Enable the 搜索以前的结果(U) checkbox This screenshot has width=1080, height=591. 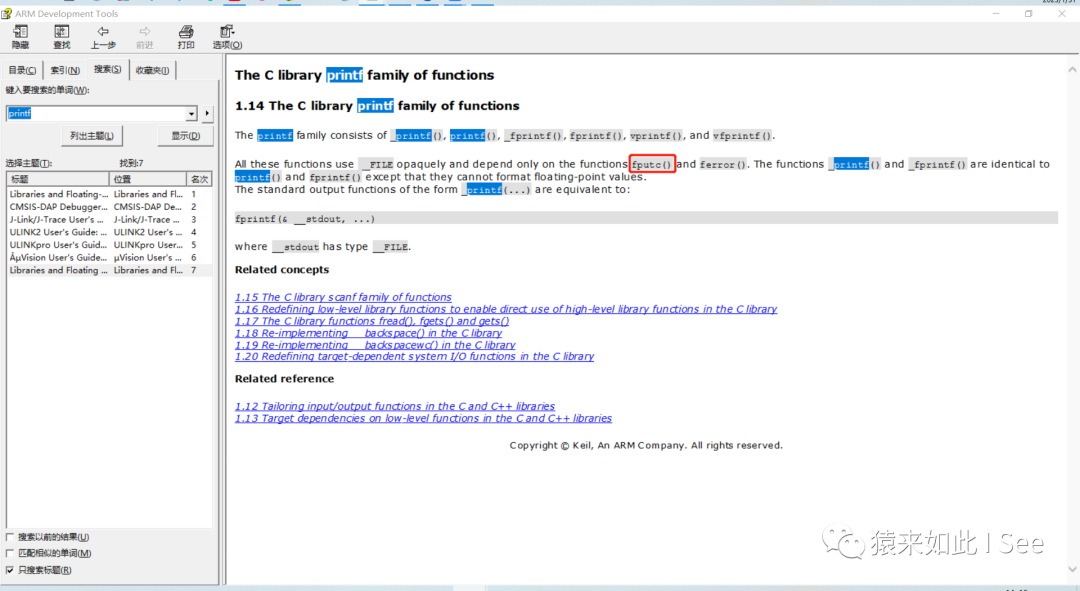(x=10, y=537)
